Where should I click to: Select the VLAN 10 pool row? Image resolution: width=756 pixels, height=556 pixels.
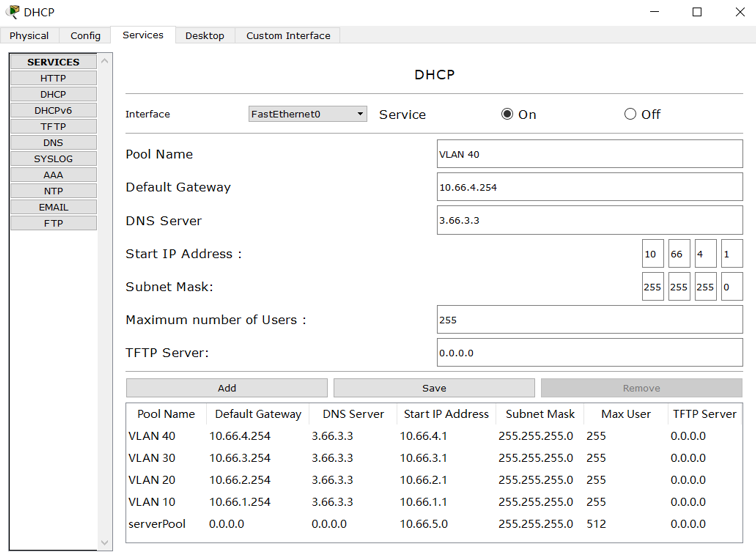click(434, 502)
